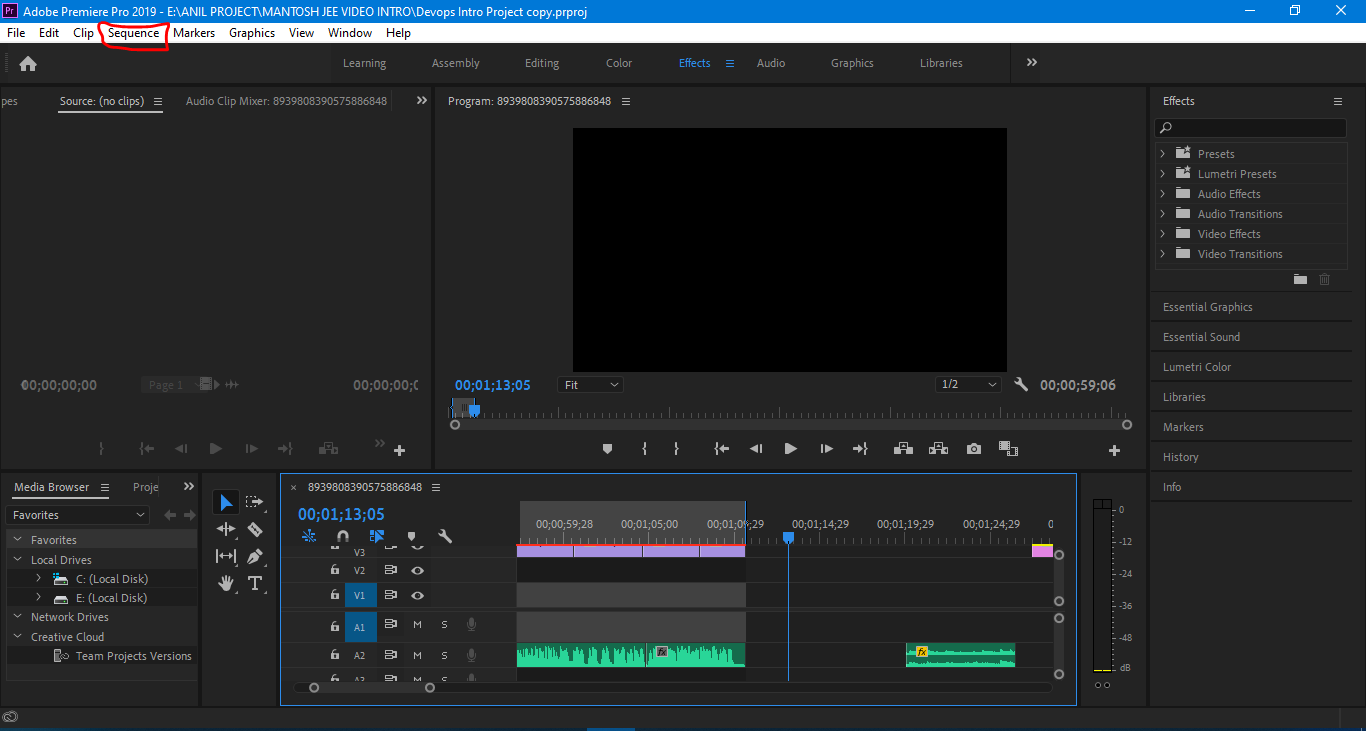Screen dimensions: 1366x731
Task: Mark In point in Program monitor
Action: tap(644, 449)
